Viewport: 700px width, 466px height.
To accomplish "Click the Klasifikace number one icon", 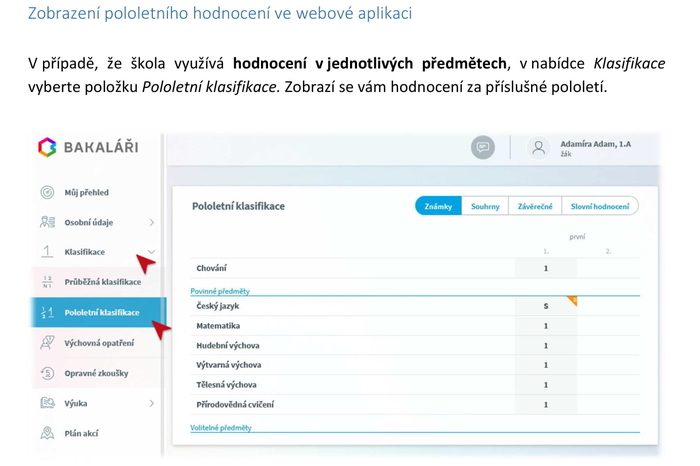I will click(47, 252).
